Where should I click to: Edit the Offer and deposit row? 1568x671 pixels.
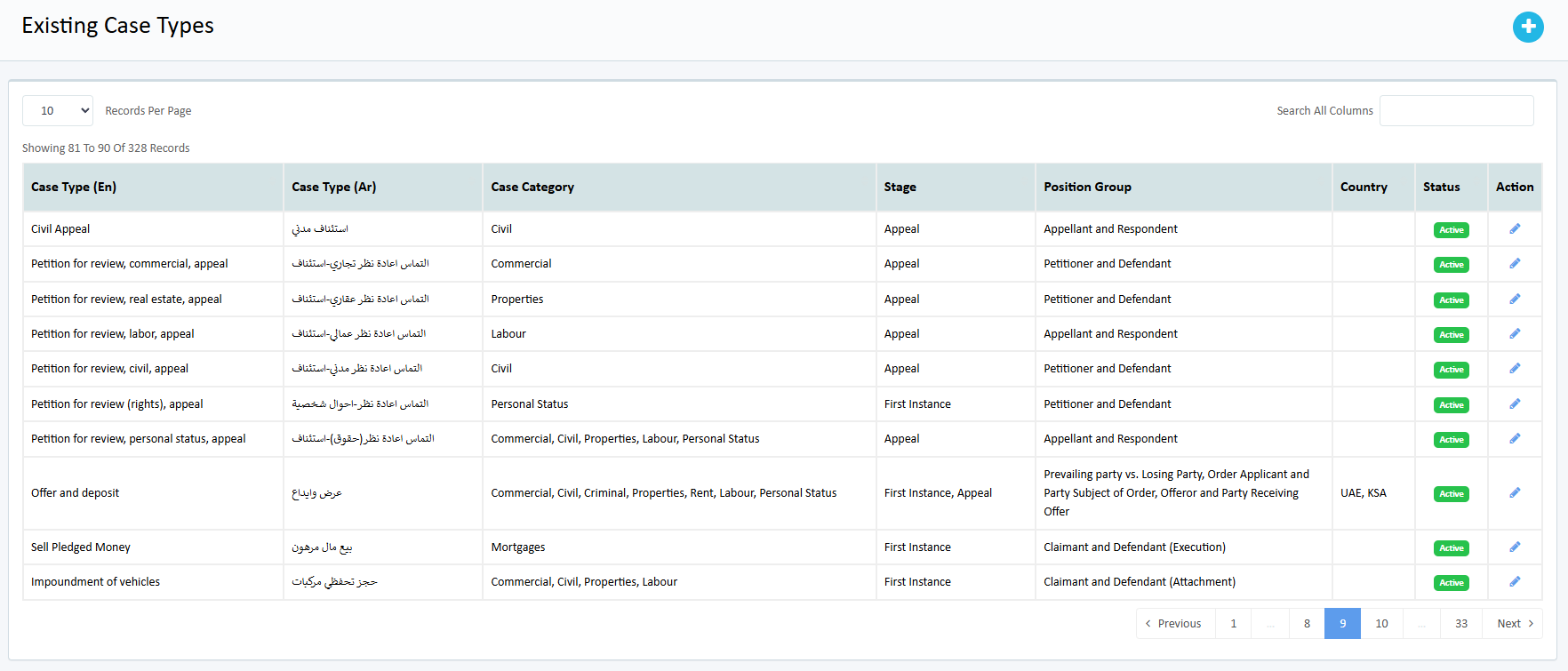pyautogui.click(x=1515, y=493)
